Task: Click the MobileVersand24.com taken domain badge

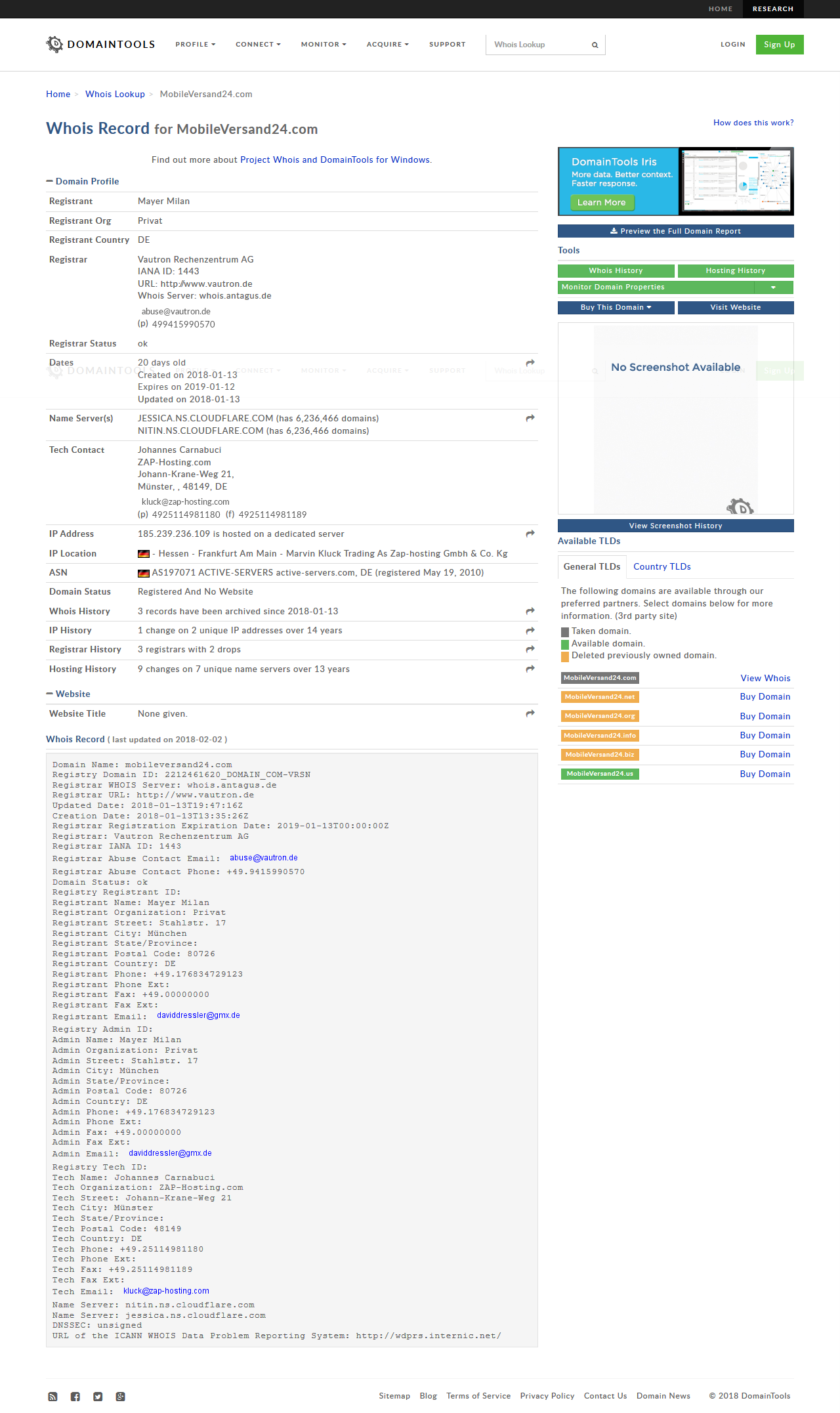Action: 600,678
